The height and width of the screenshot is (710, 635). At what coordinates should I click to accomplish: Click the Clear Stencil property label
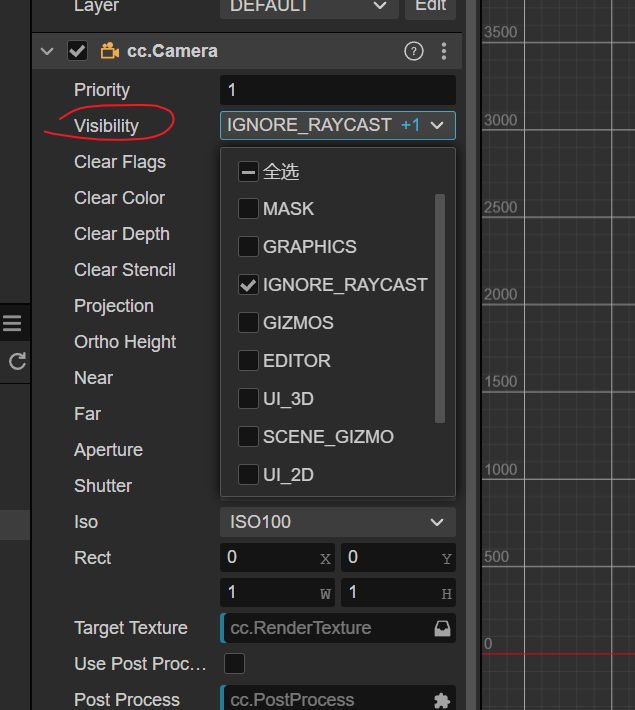(125, 270)
